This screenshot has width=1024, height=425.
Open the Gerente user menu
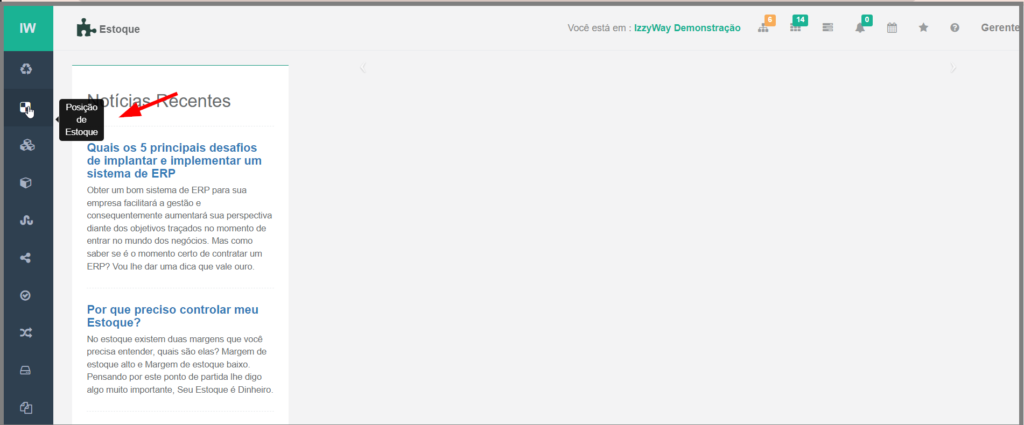(x=999, y=28)
